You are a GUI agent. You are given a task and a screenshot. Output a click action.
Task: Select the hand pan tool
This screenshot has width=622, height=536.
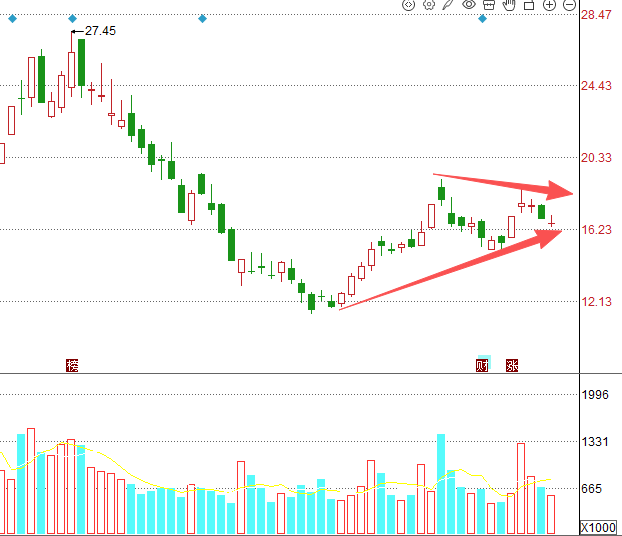(x=509, y=5)
